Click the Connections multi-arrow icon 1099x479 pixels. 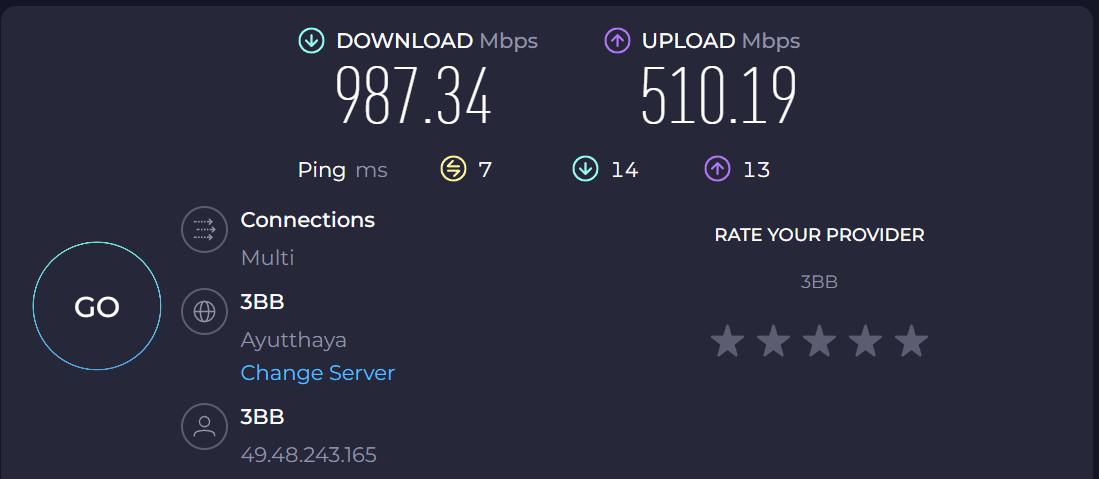click(204, 230)
